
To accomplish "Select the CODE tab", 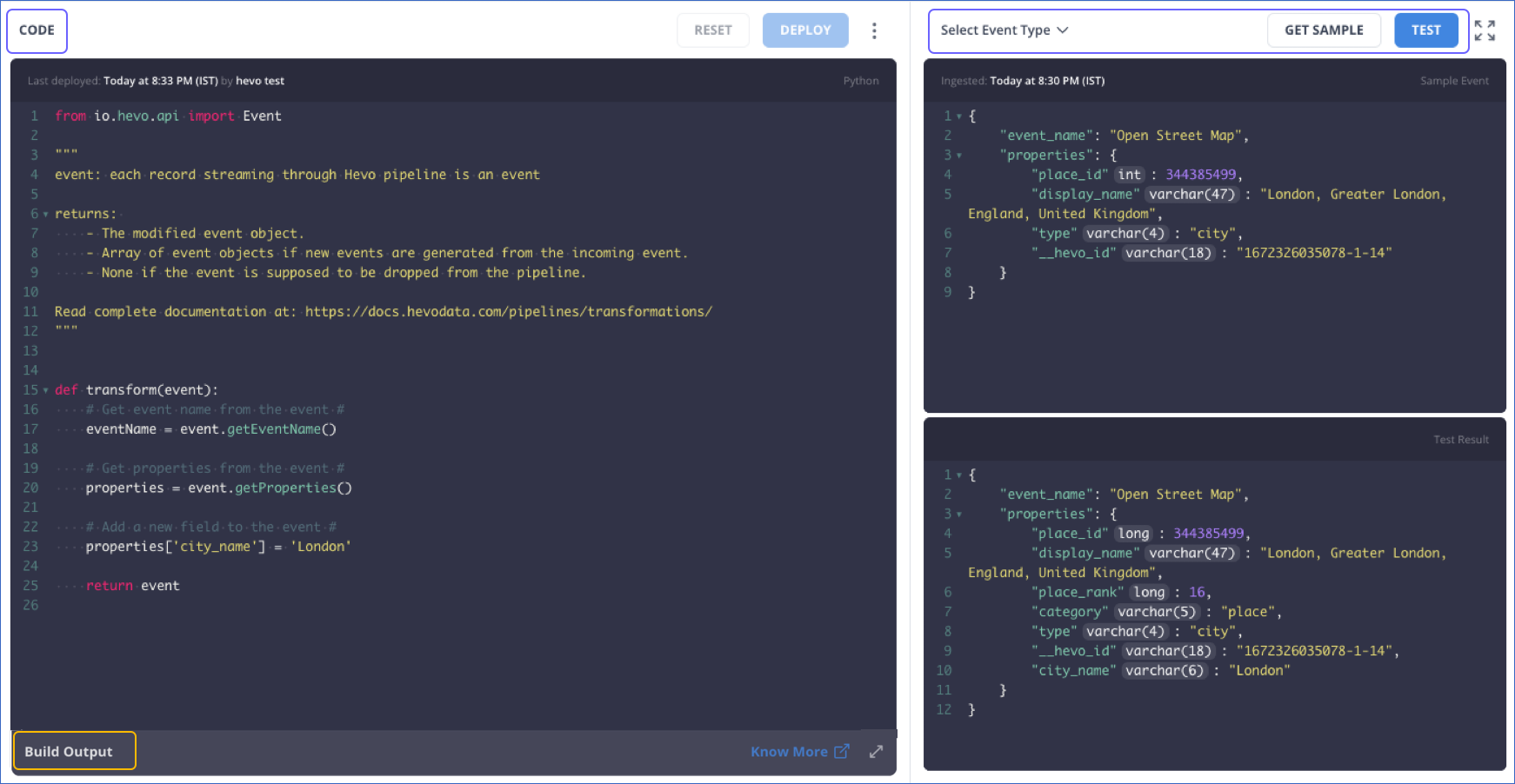I will click(x=37, y=30).
